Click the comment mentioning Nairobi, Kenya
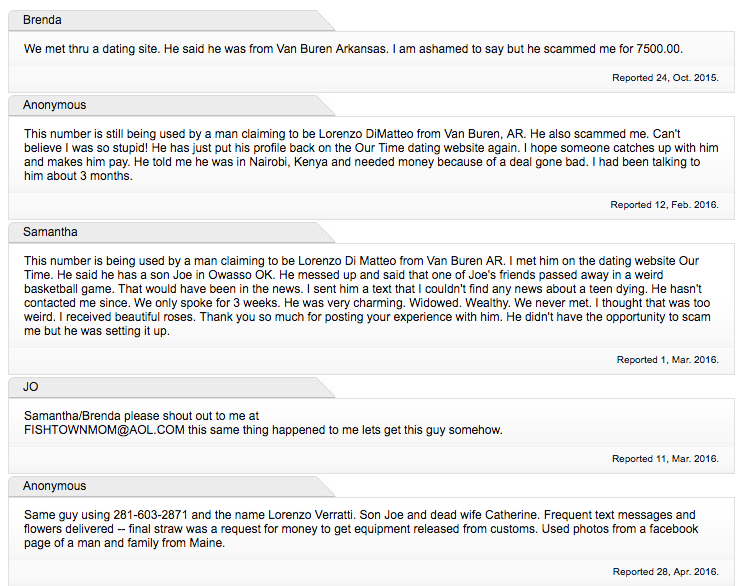Image resolution: width=741 pixels, height=586 pixels. pos(371,155)
